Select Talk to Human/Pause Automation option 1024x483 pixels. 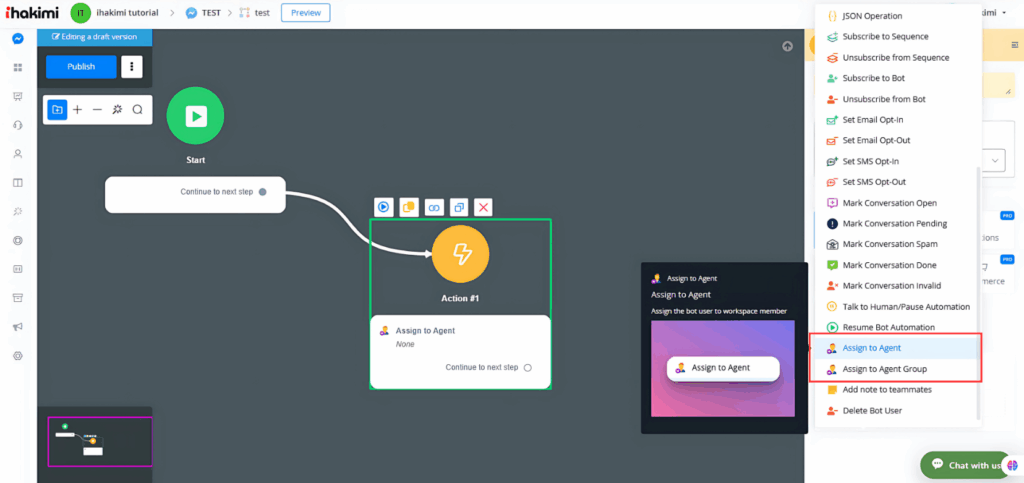905,306
